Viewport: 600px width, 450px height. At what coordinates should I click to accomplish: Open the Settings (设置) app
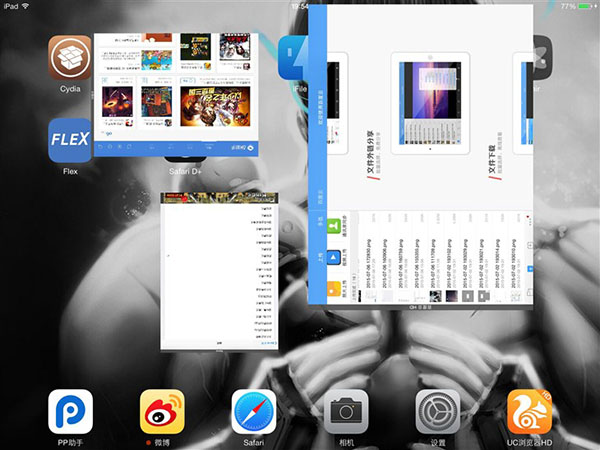click(x=438, y=411)
